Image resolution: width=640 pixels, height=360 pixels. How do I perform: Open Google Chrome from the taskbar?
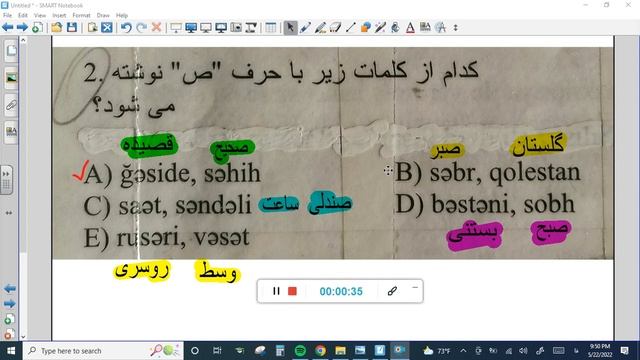320,351
